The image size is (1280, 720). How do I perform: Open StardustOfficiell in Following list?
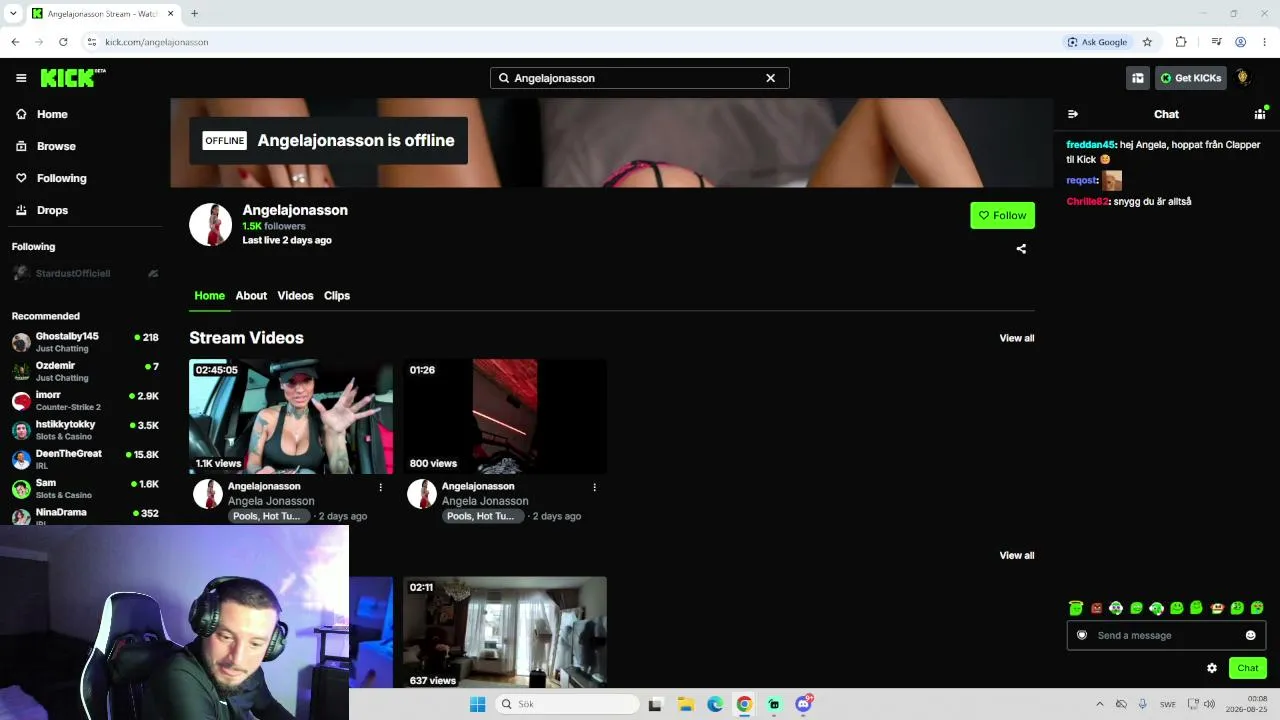coord(85,273)
